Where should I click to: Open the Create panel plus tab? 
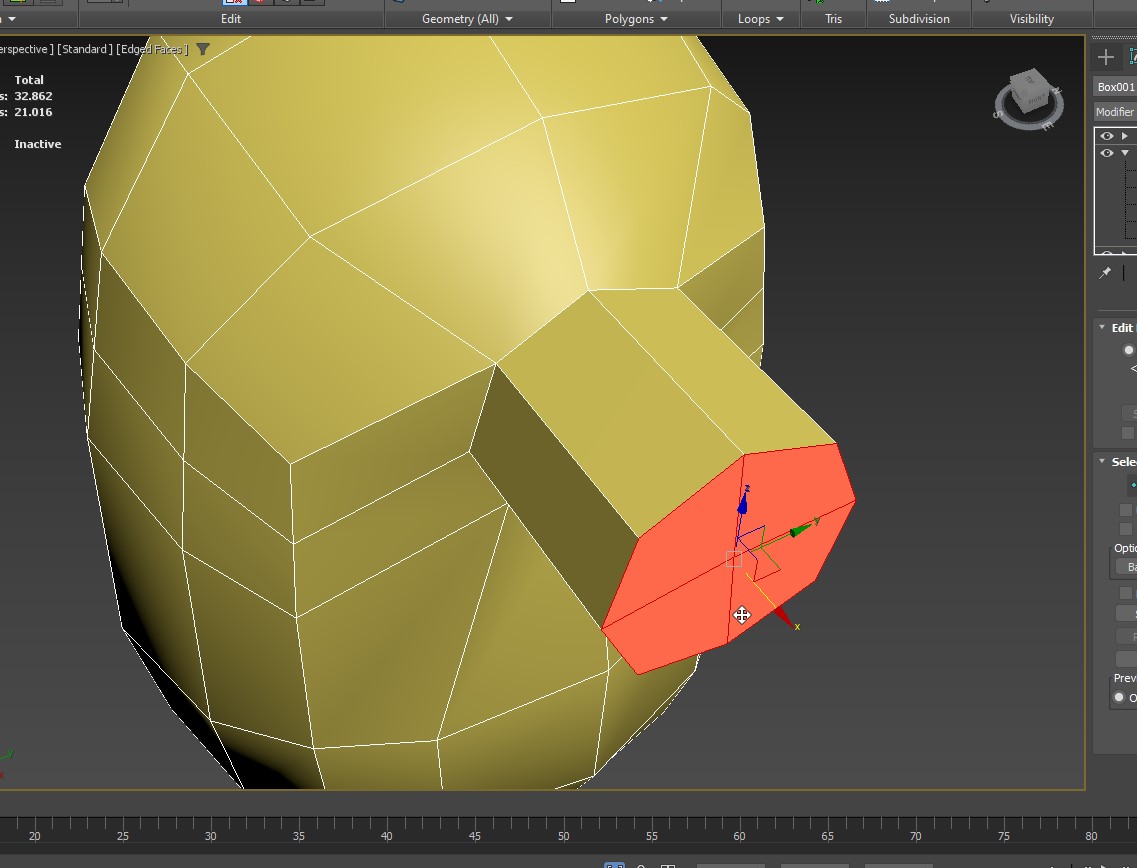[x=1105, y=57]
